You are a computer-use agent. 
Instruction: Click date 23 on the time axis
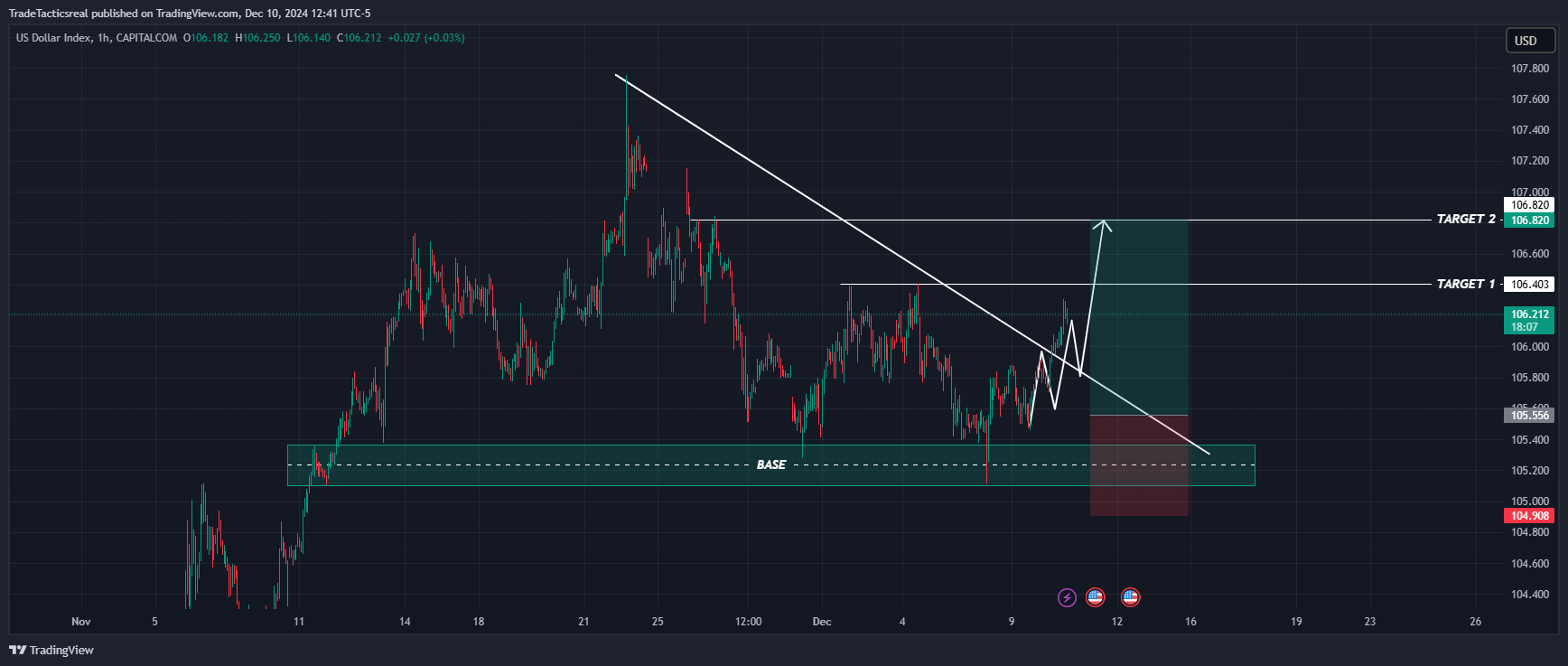coord(1370,622)
